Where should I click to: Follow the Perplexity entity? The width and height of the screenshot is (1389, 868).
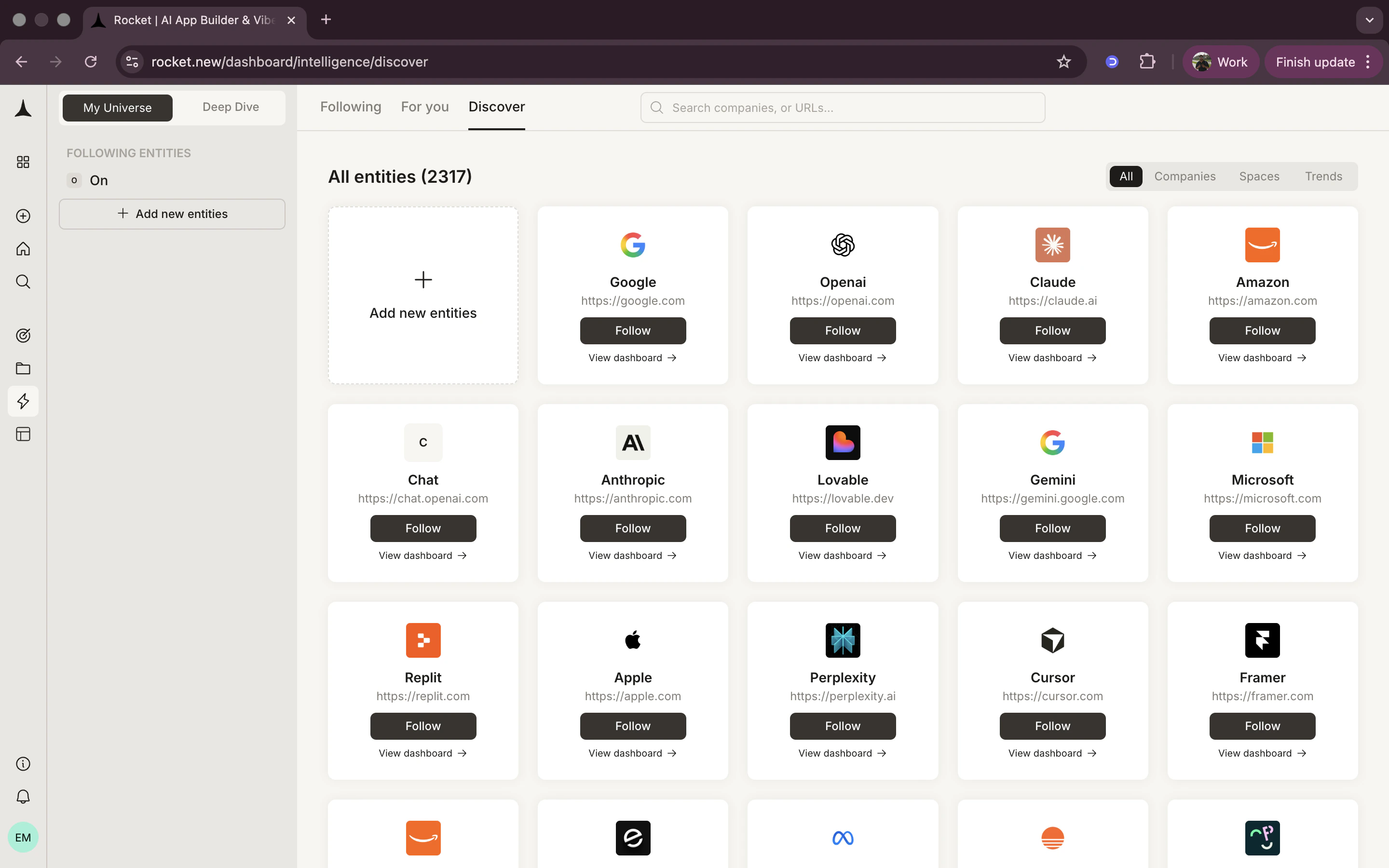(843, 726)
